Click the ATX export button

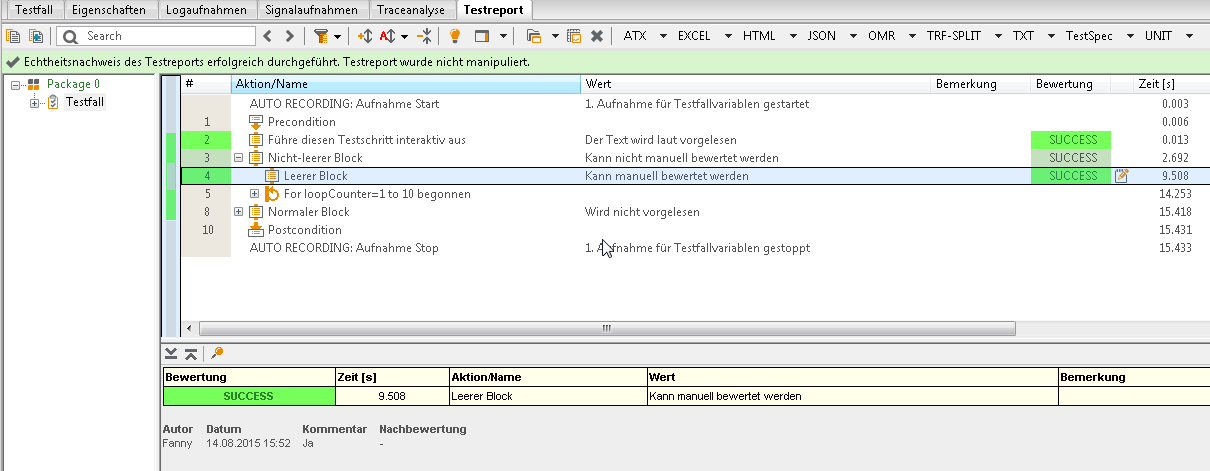click(x=635, y=36)
